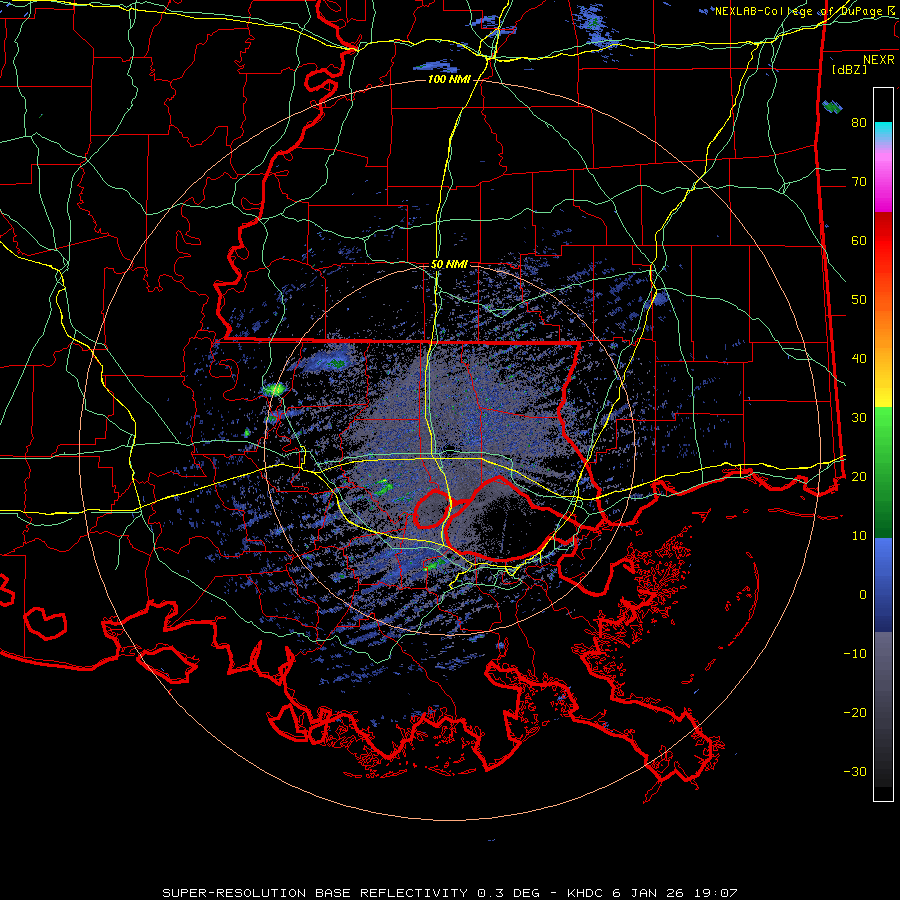The height and width of the screenshot is (900, 900).
Task: Click the KHDC station ID in the caption
Action: (x=586, y=893)
